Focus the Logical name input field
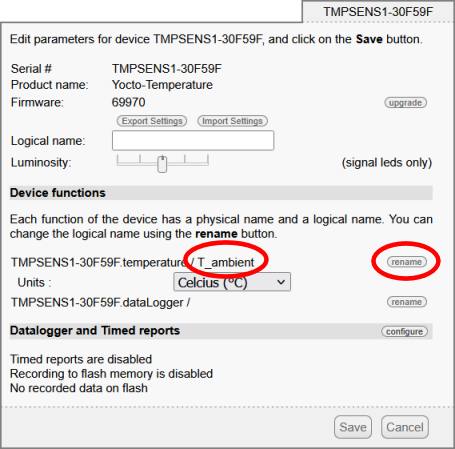Image resolution: width=455 pixels, height=449 pixels. tap(193, 140)
